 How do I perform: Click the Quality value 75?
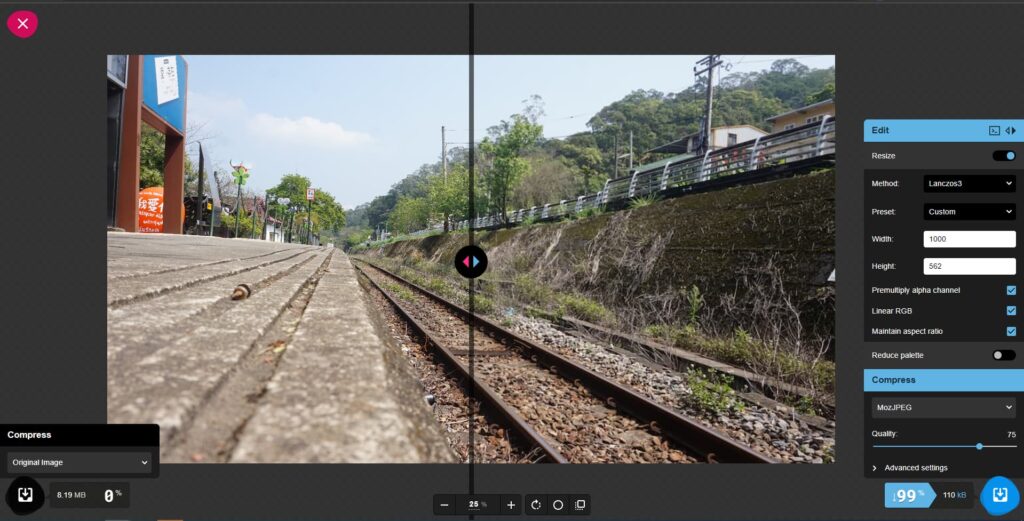(1011, 434)
